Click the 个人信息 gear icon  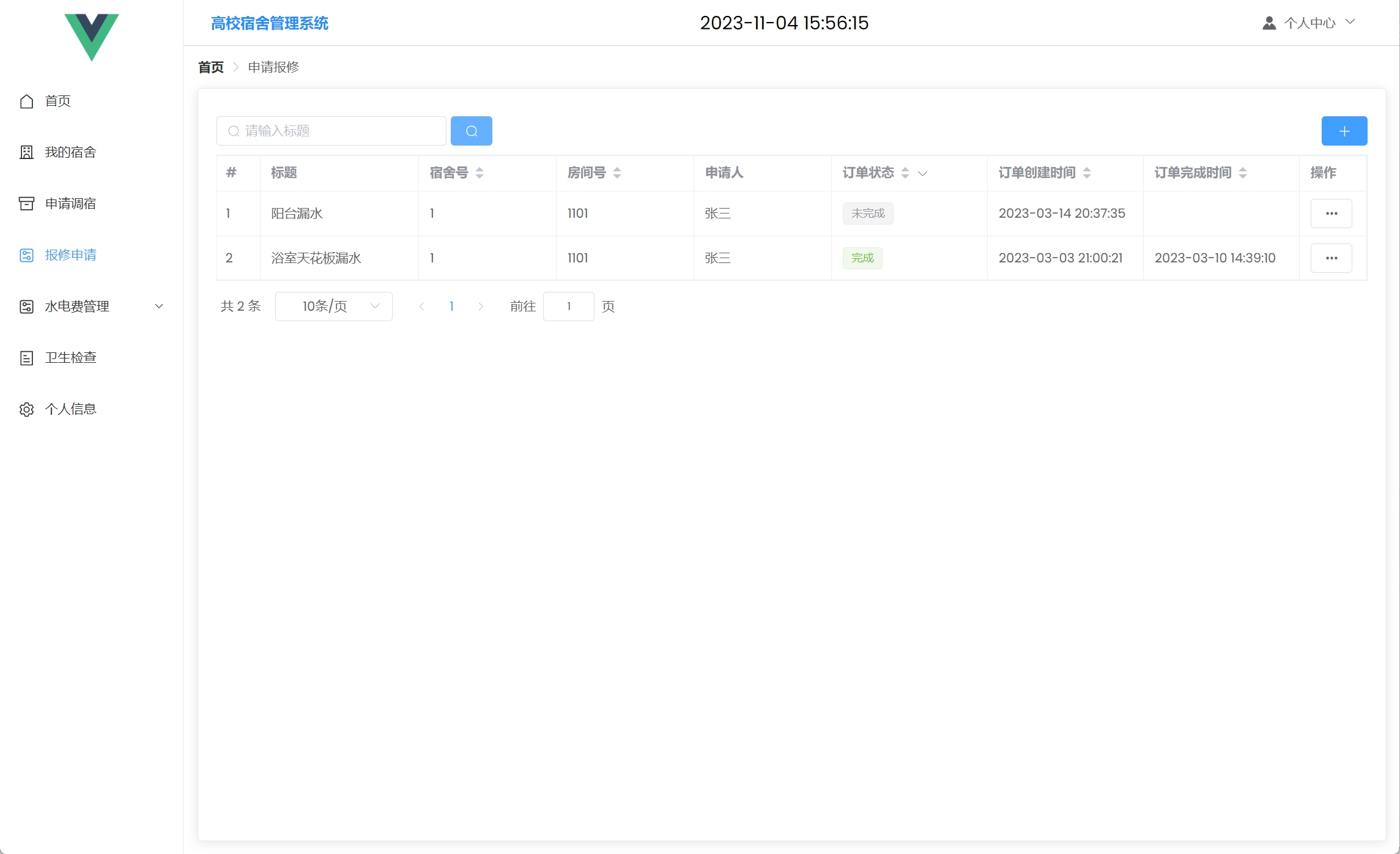(26, 409)
